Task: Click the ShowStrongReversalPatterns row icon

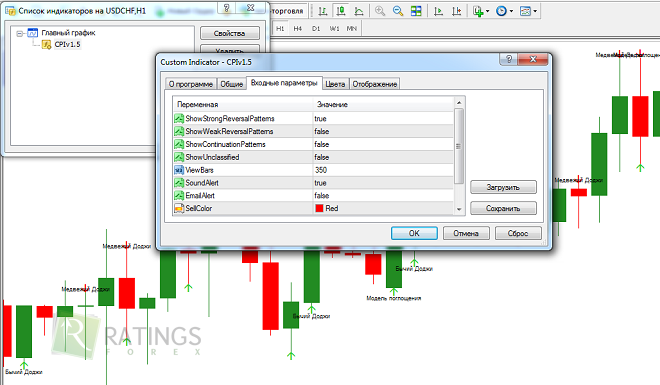Action: [x=179, y=118]
